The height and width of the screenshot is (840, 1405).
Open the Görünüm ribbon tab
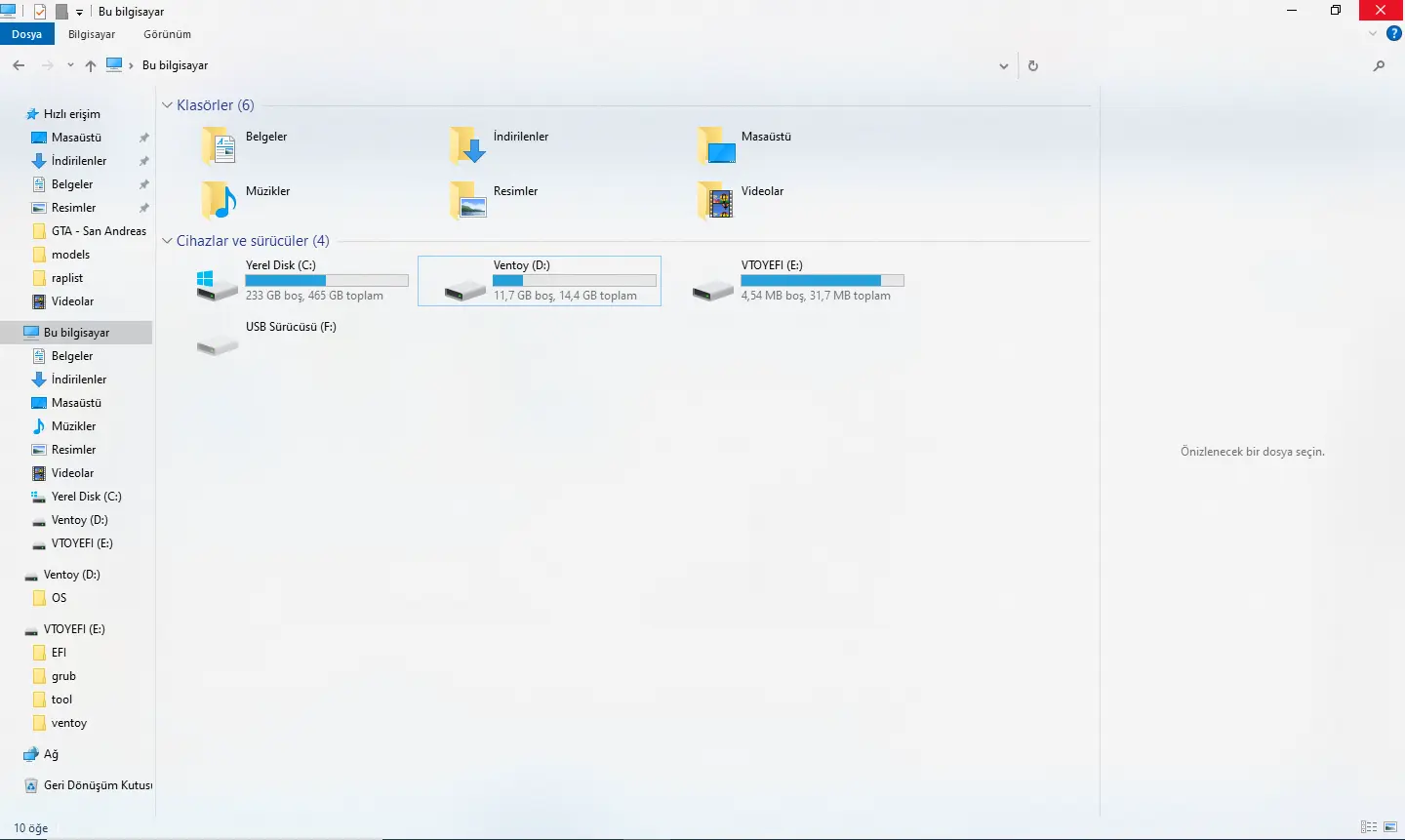tap(167, 34)
